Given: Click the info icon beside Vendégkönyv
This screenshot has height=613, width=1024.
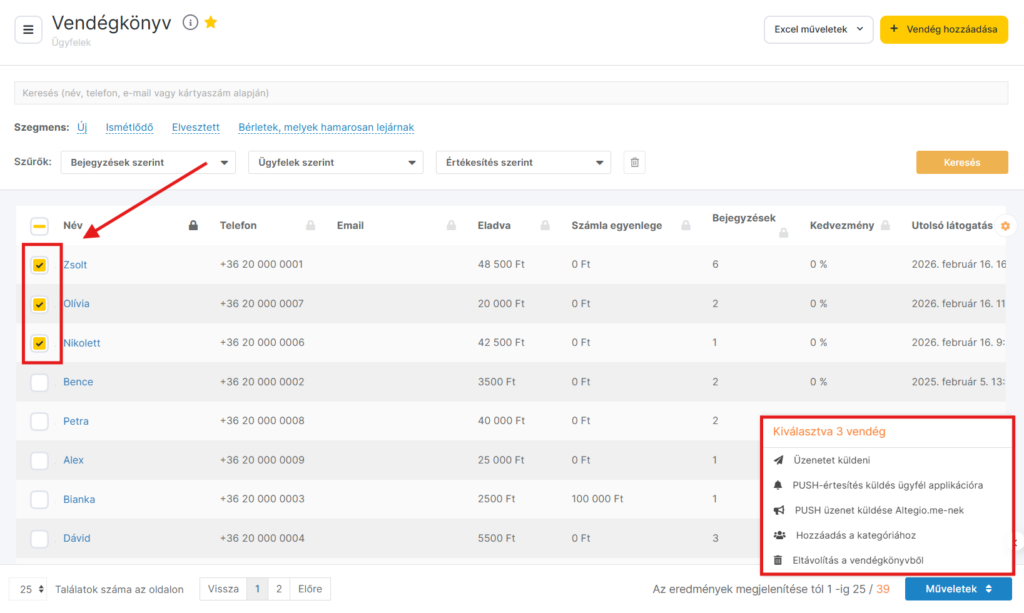Looking at the screenshot, I should (190, 22).
